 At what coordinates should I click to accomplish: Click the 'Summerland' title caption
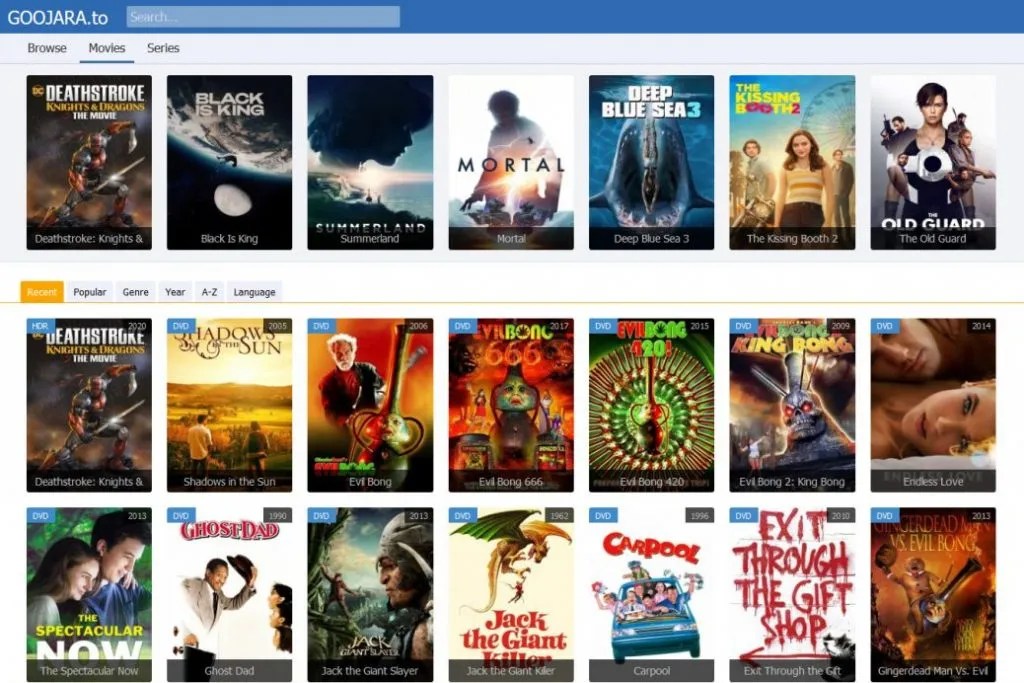[x=370, y=238]
